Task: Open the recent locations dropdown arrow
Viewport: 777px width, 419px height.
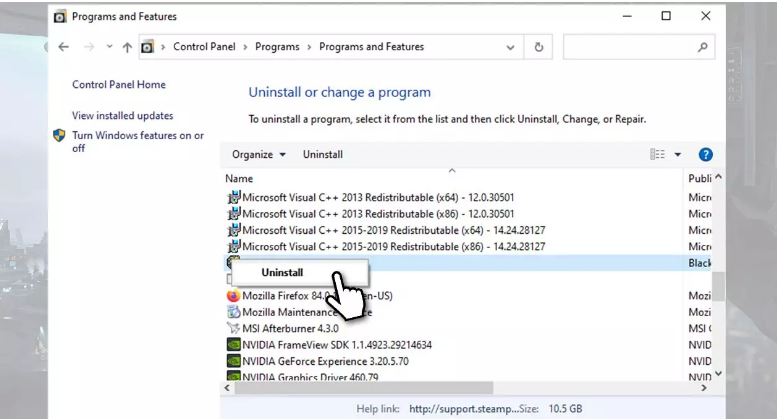Action: click(x=107, y=47)
